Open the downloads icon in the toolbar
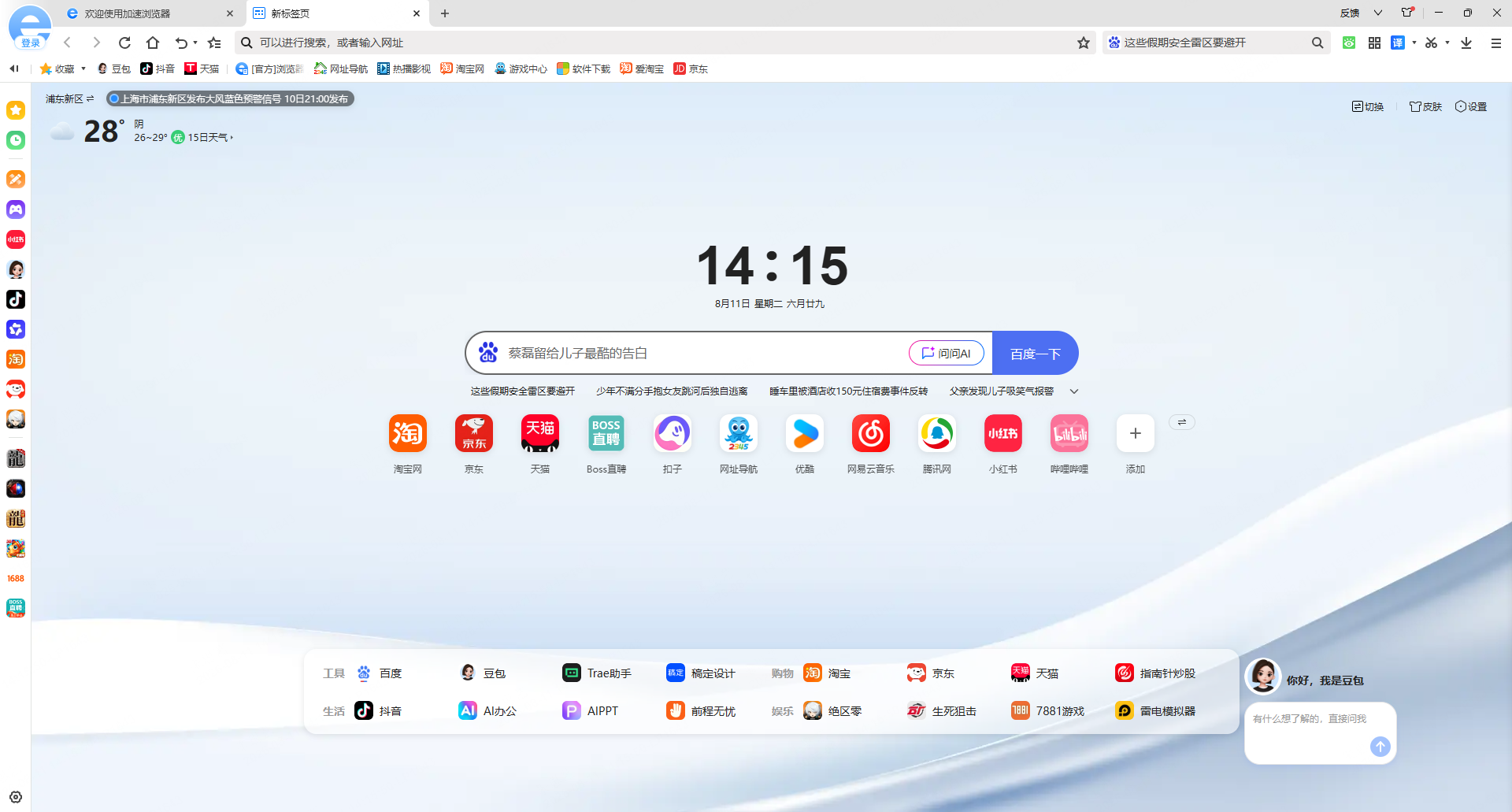The height and width of the screenshot is (812, 1512). (1466, 43)
